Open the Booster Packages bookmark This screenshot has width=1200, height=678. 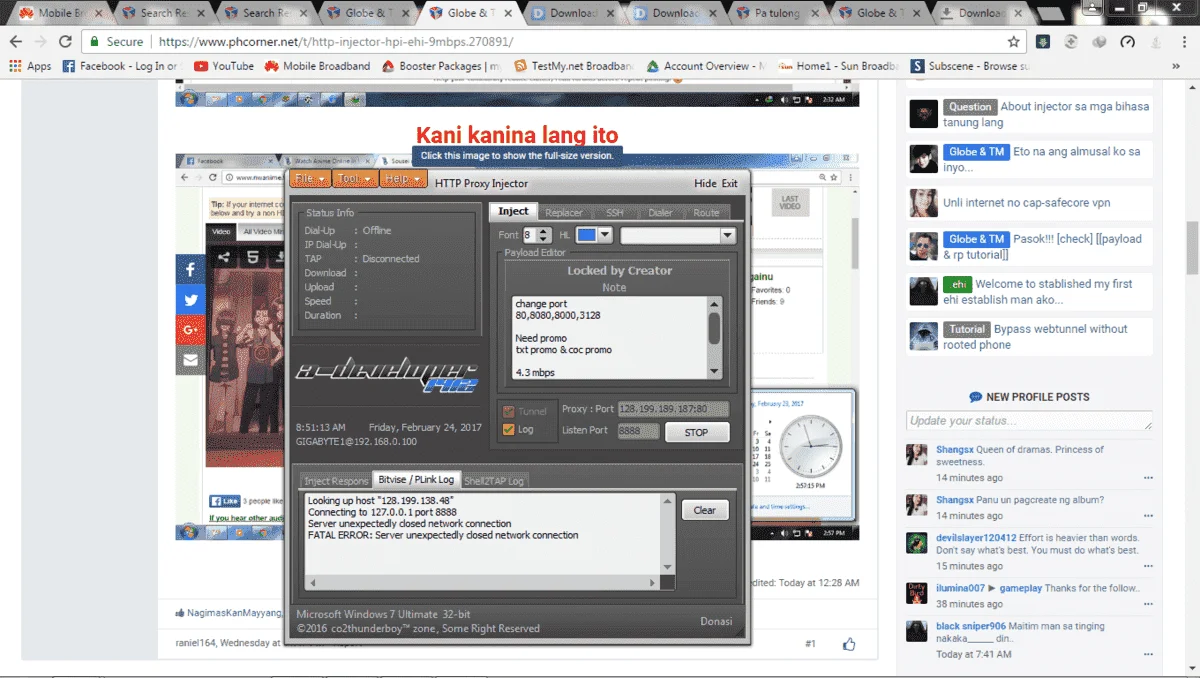443,66
